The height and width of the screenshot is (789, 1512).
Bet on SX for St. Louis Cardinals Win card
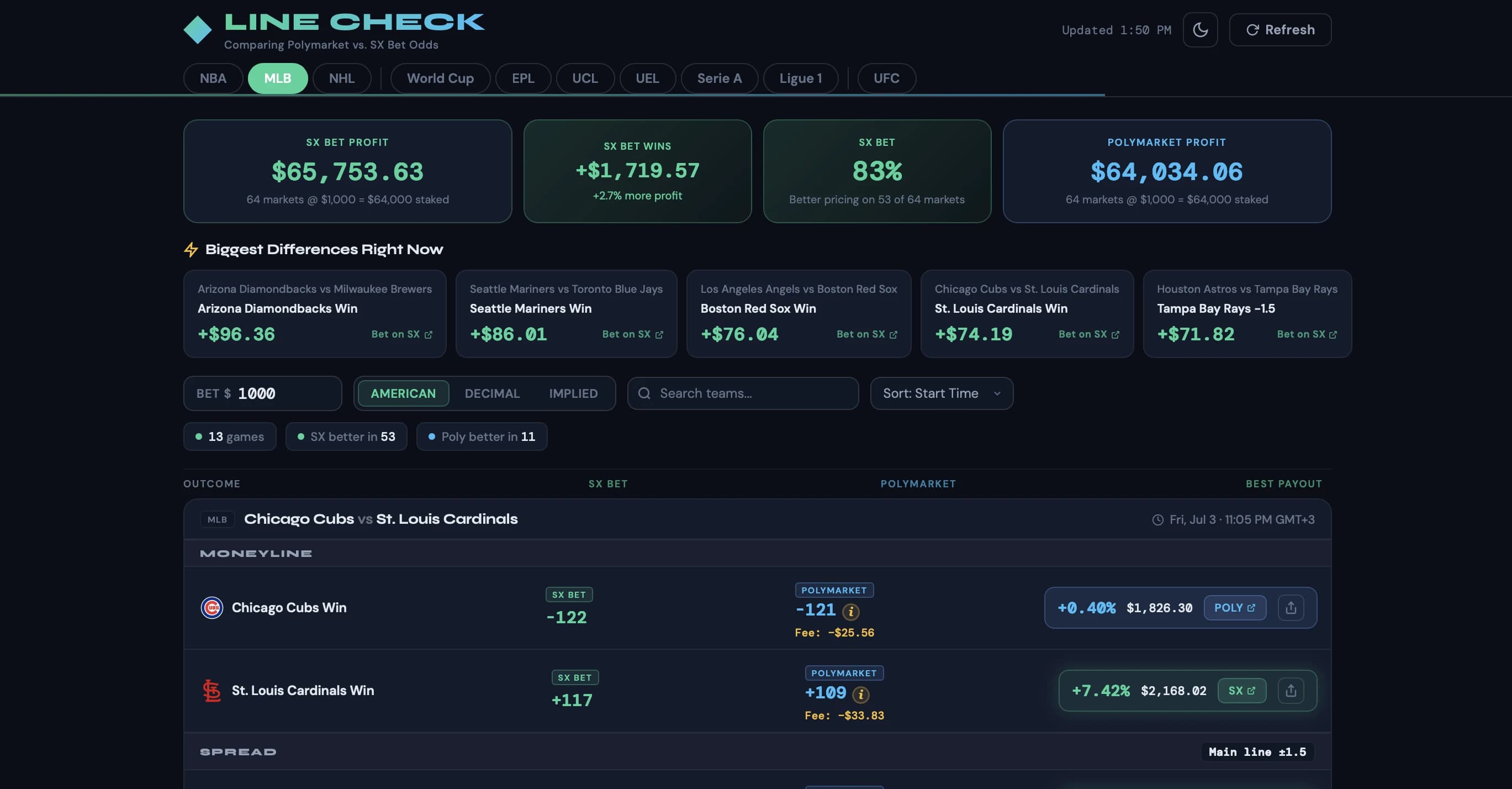coord(1088,334)
